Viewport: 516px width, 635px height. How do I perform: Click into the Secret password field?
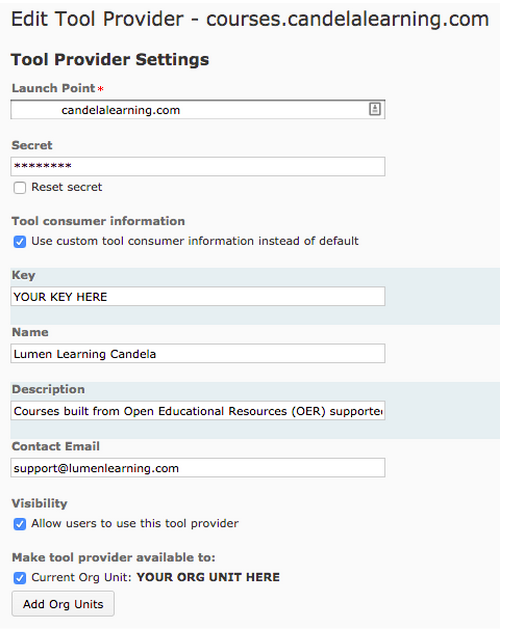click(198, 166)
